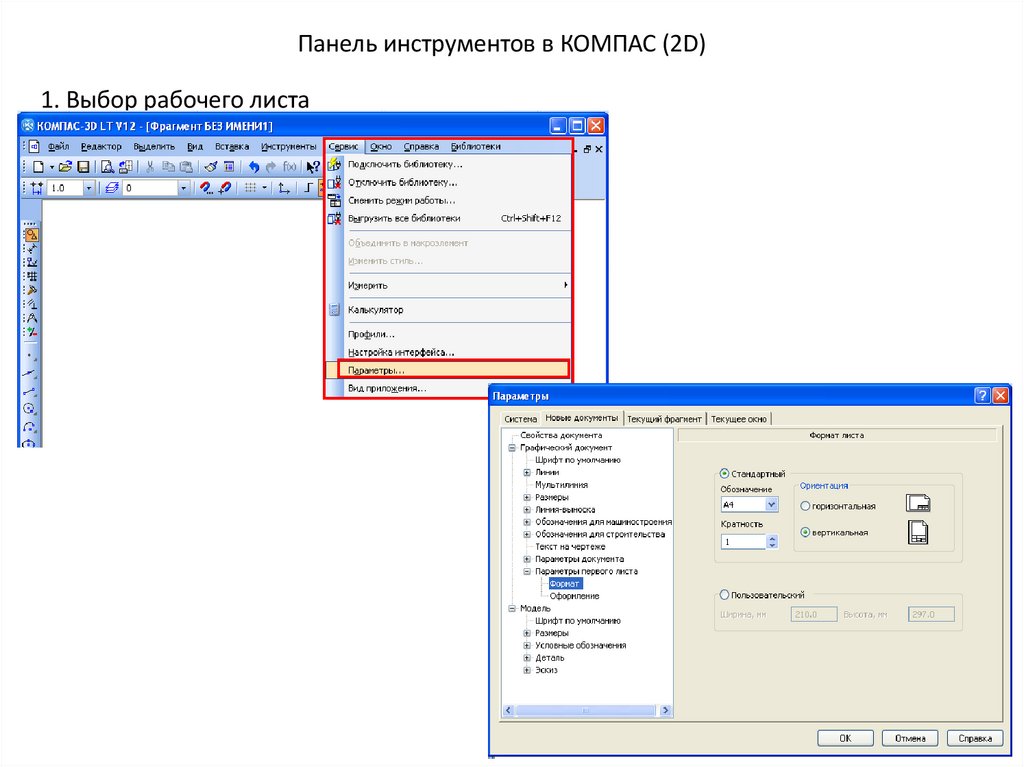Click the Calculator icon in Сервис menu
This screenshot has width=1024, height=767.
[334, 310]
